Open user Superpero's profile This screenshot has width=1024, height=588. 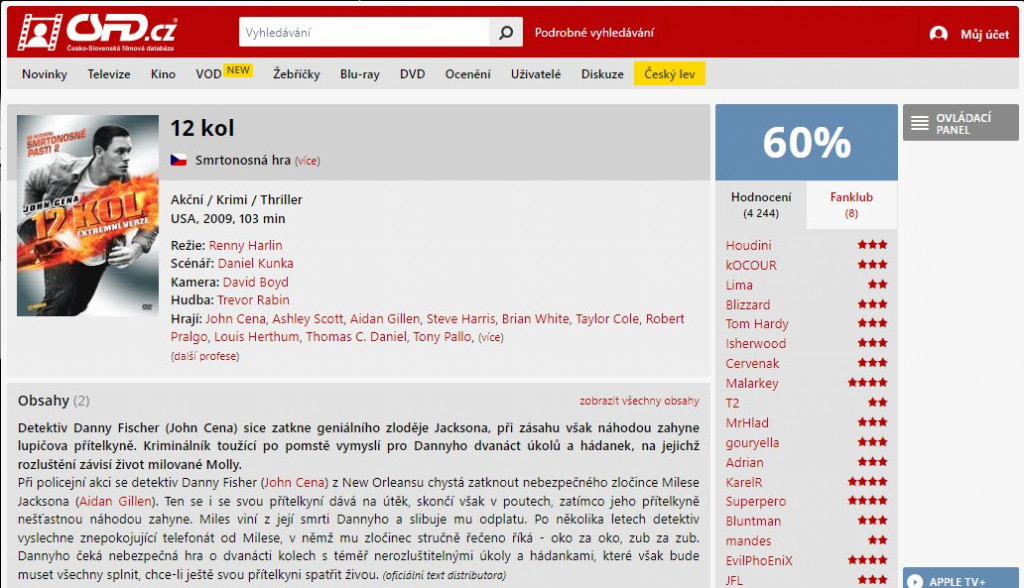click(x=756, y=502)
